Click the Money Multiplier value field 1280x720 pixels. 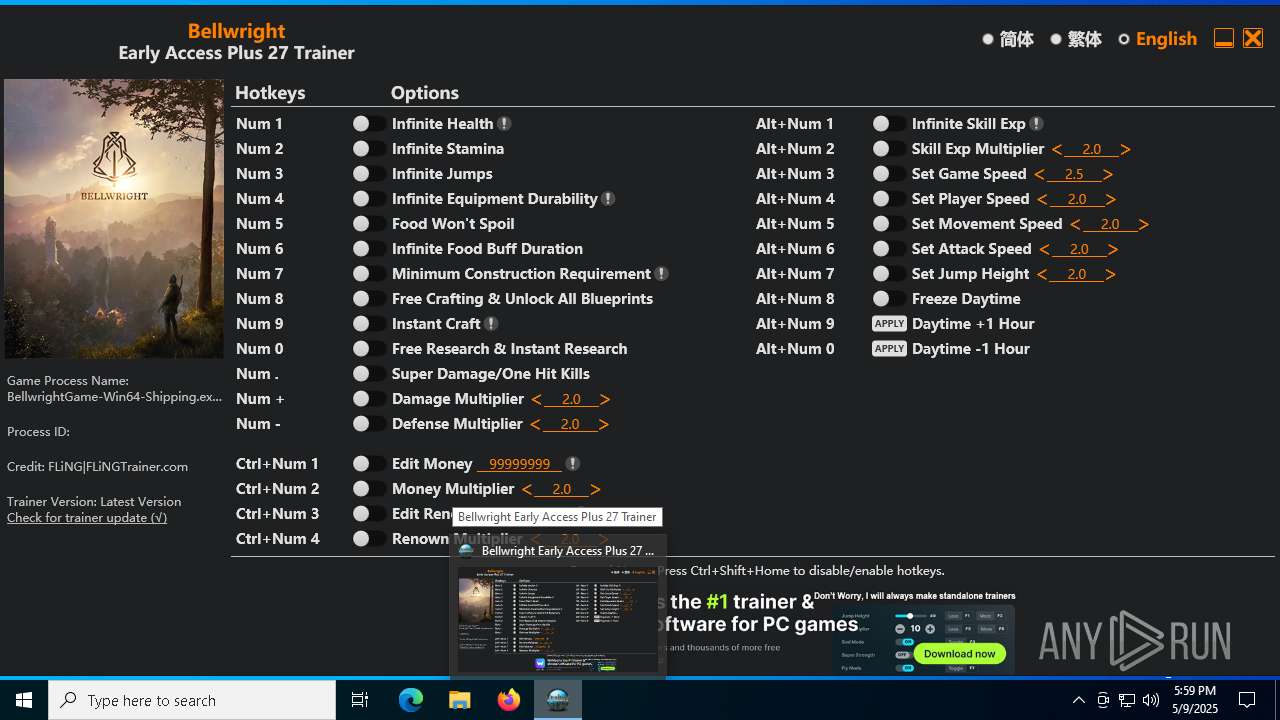561,489
